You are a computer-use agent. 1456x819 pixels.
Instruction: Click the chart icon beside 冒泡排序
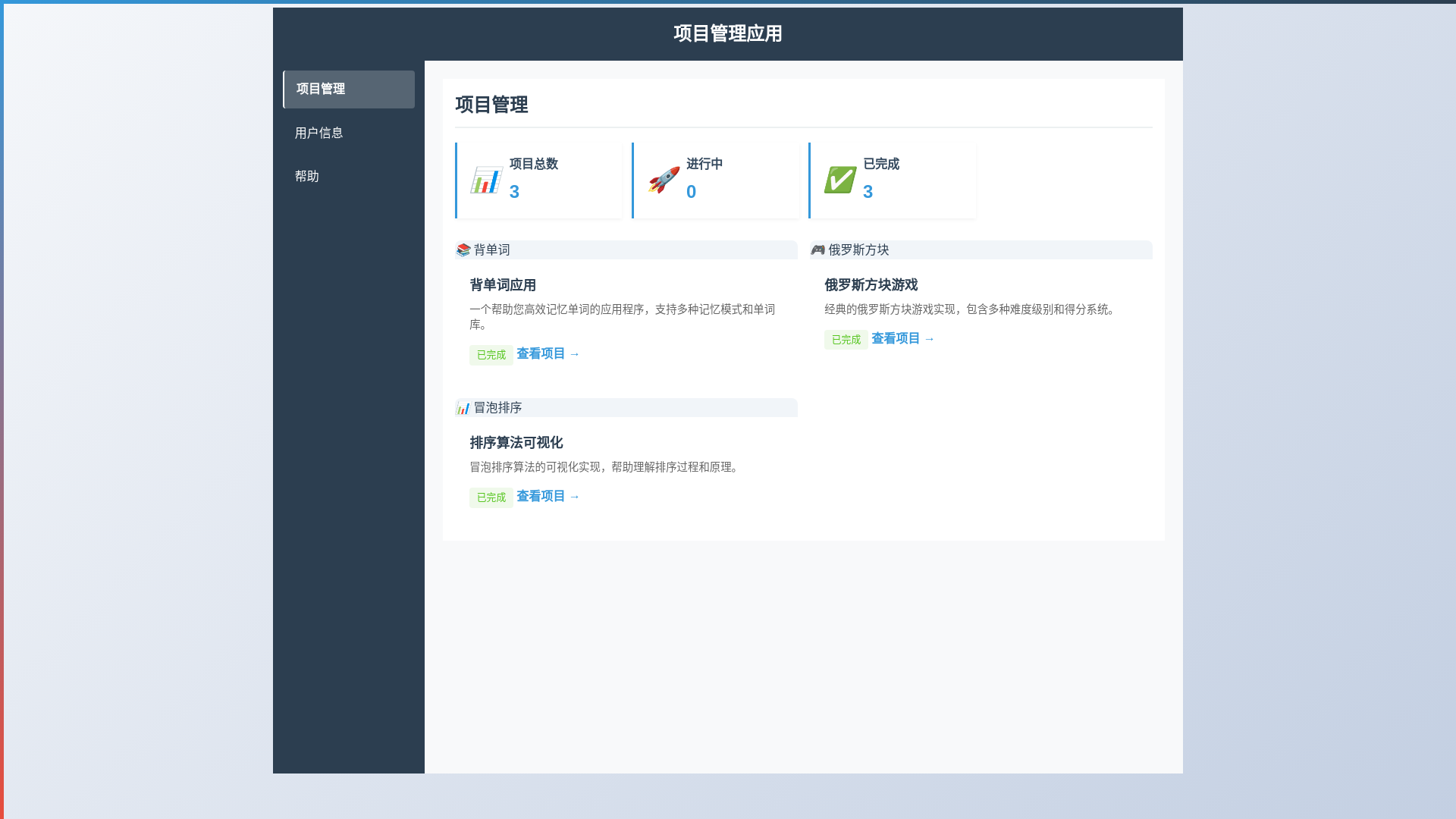click(463, 408)
